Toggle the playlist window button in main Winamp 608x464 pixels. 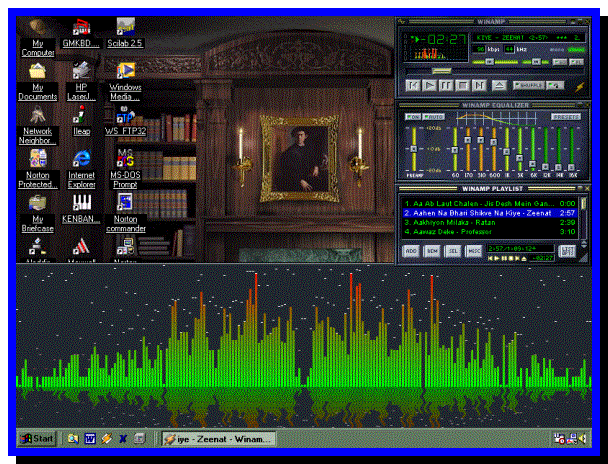click(x=576, y=62)
